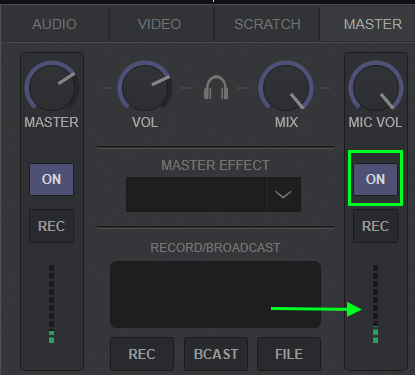
Task: Click the MASTER knob label
Action: click(52, 122)
